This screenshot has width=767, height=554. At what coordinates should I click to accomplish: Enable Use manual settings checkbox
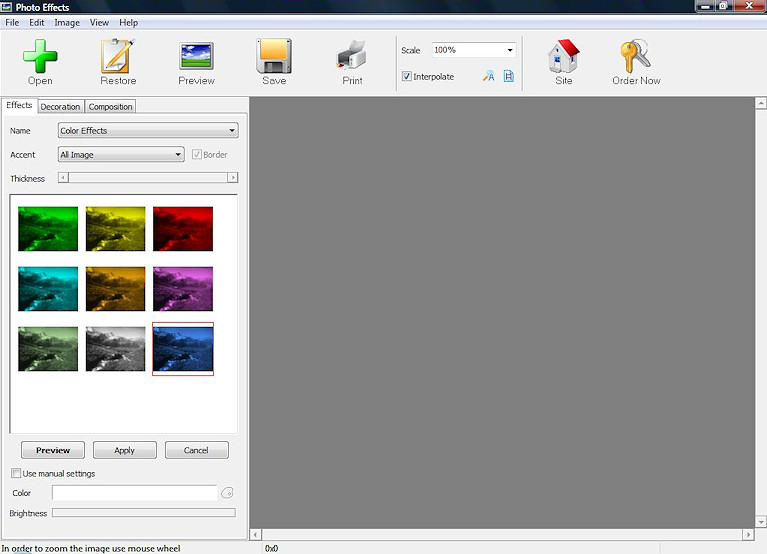pyautogui.click(x=16, y=473)
